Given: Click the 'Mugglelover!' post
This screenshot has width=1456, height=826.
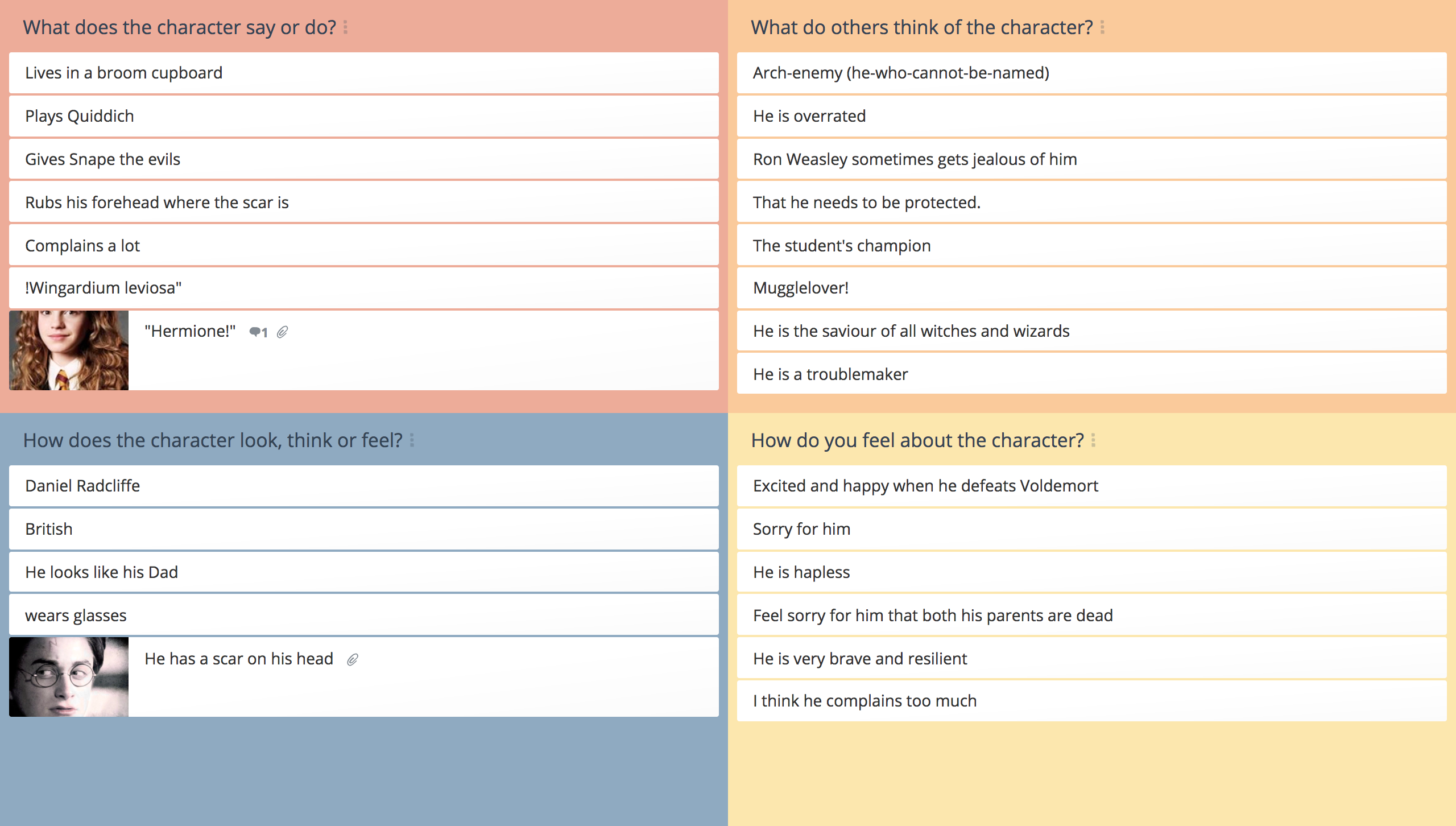Looking at the screenshot, I should pos(1092,288).
